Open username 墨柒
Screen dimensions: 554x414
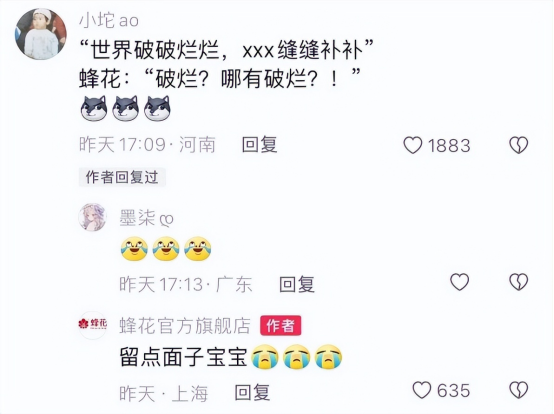137,218
